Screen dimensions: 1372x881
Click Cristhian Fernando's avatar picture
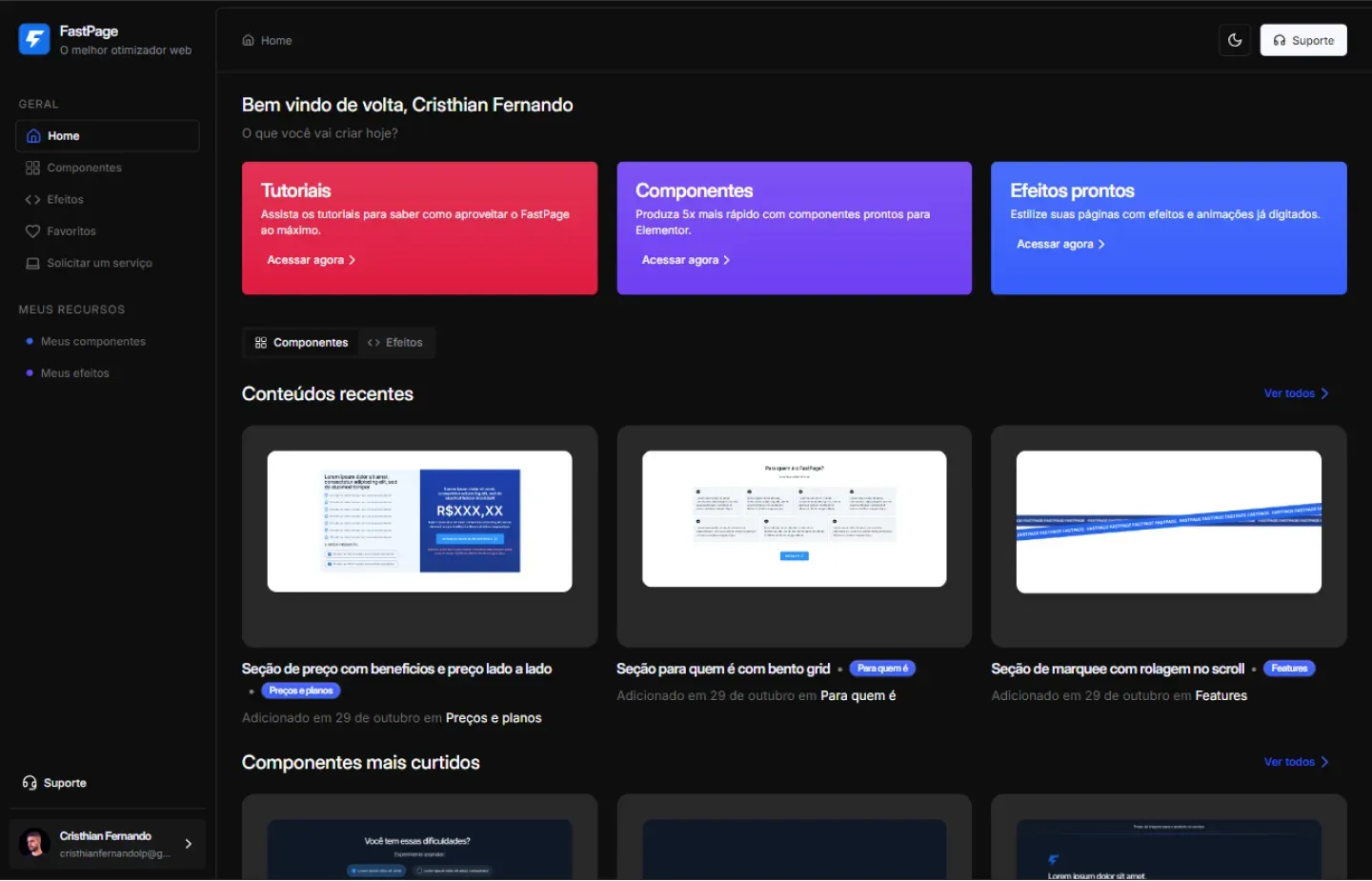(x=35, y=844)
